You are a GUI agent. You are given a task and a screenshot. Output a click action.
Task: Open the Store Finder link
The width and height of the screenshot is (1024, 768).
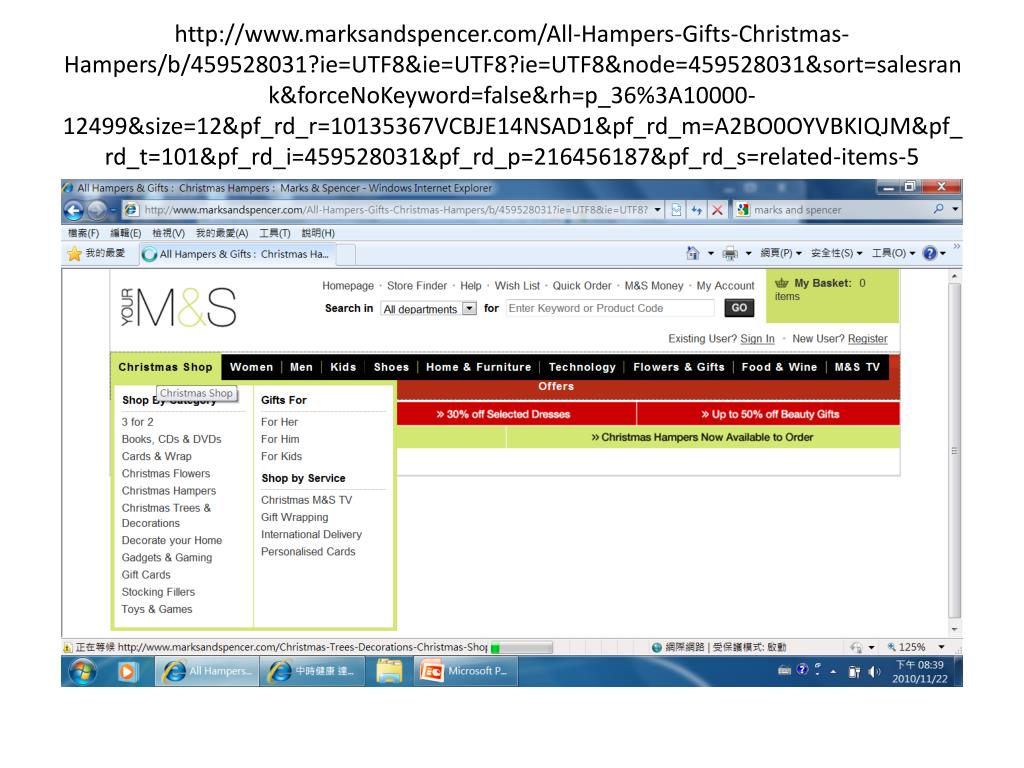417,285
